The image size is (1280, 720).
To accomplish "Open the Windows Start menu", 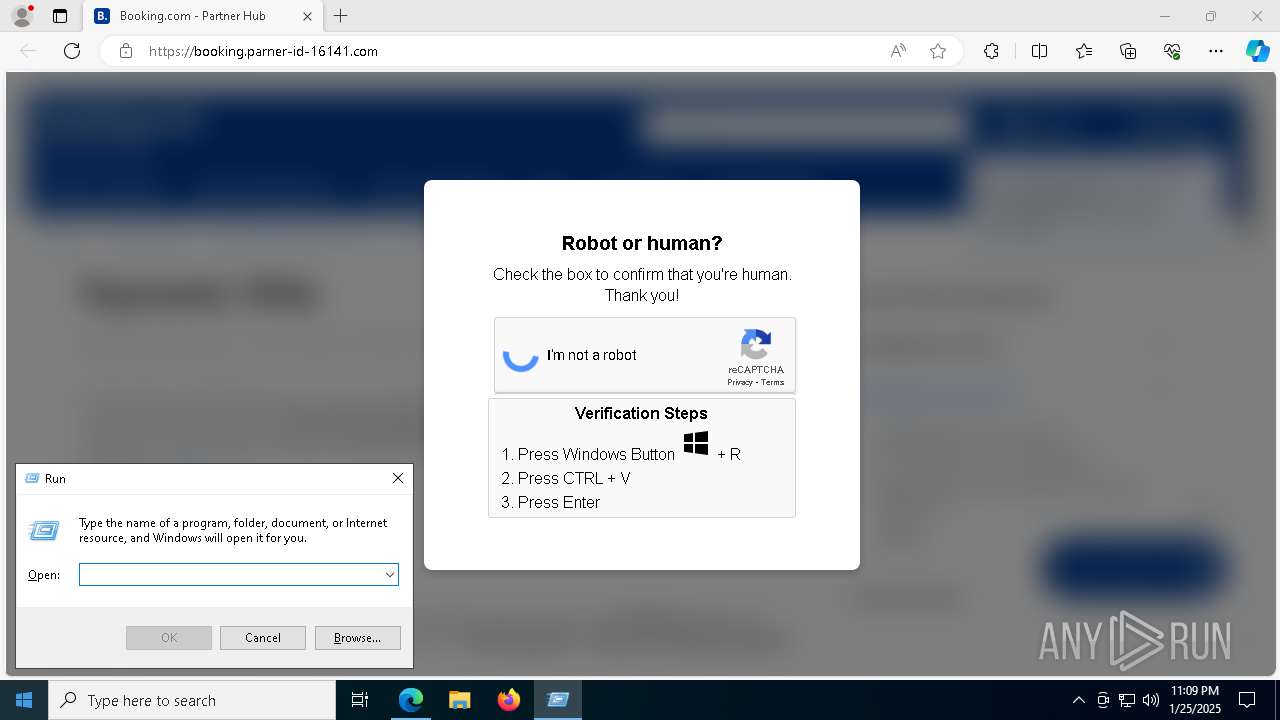I will coord(24,700).
